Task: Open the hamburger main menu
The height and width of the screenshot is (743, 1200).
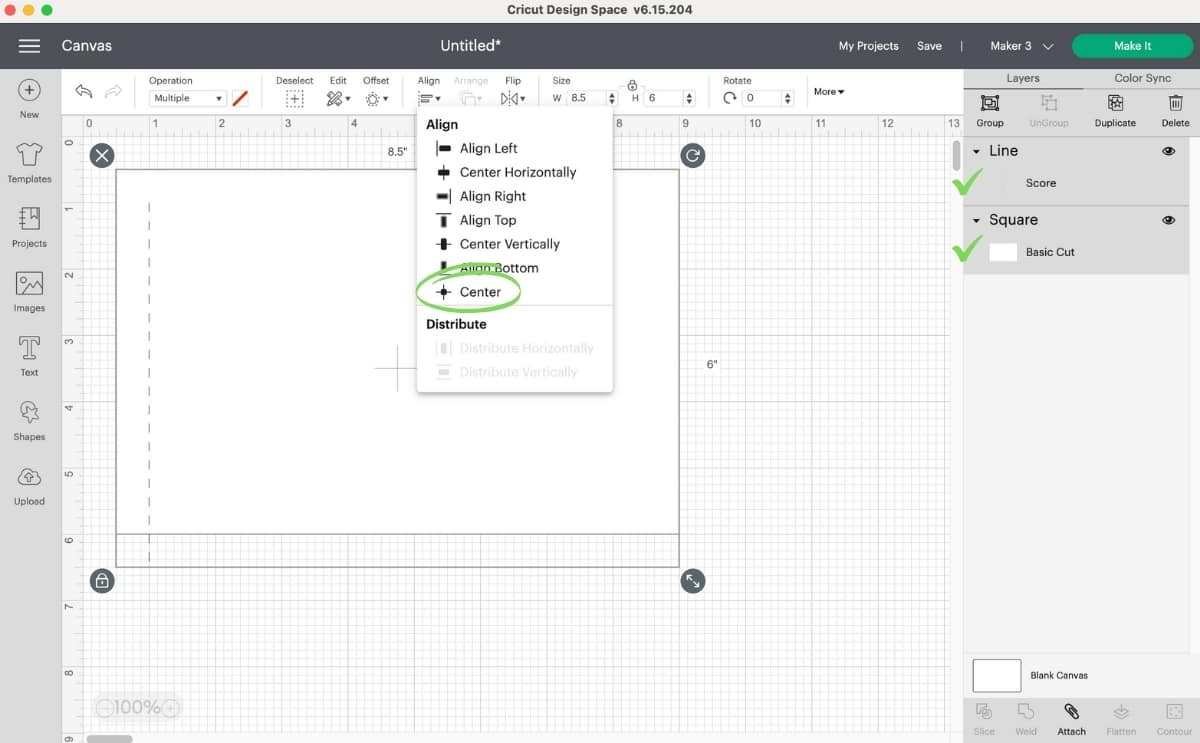Action: click(29, 46)
